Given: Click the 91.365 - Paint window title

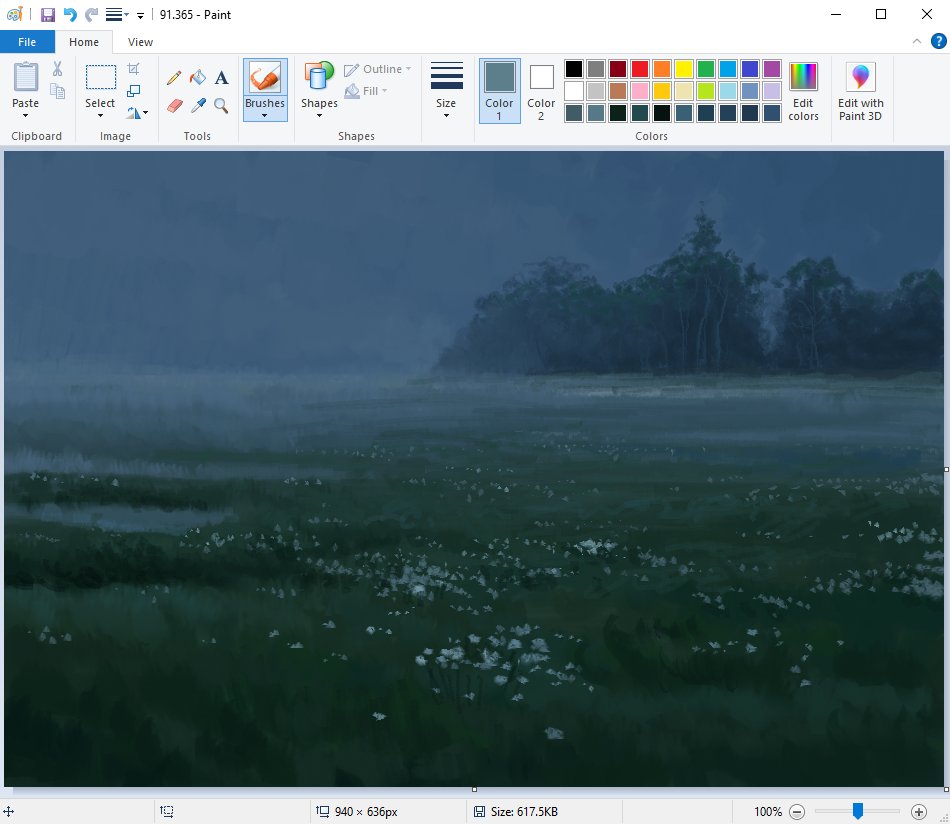Looking at the screenshot, I should pyautogui.click(x=195, y=15).
